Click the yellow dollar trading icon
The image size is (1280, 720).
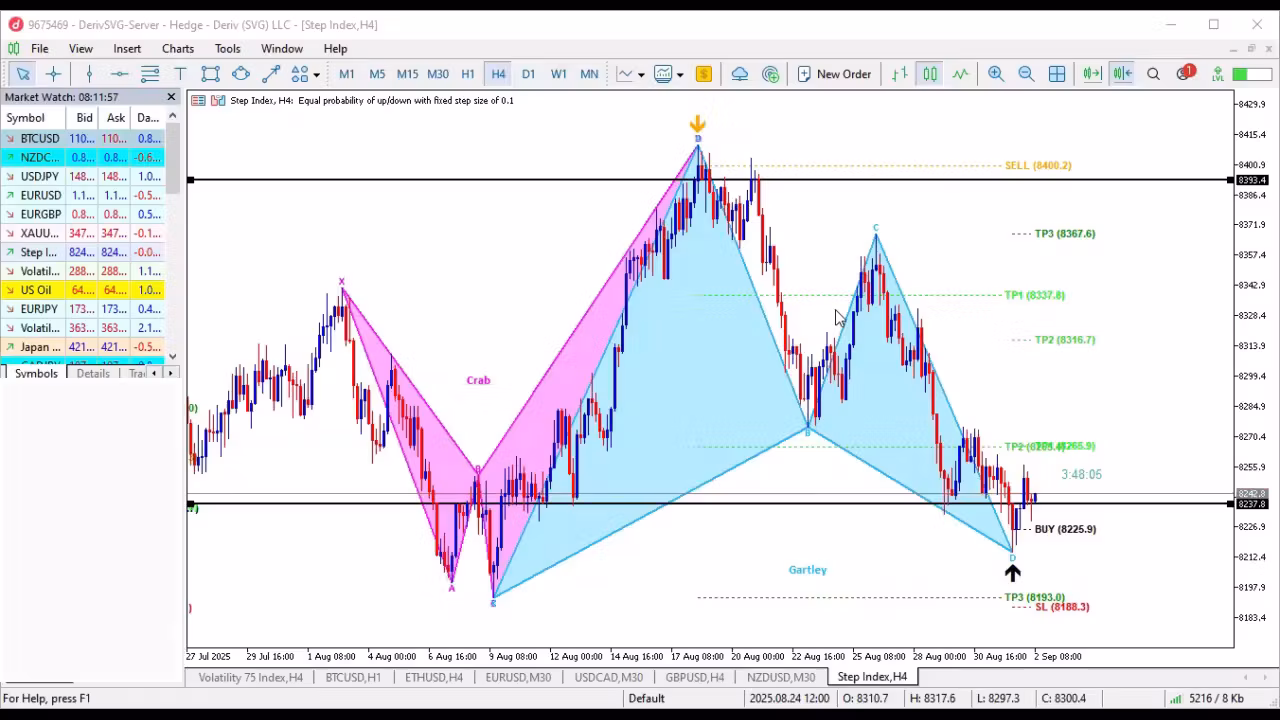coord(704,74)
